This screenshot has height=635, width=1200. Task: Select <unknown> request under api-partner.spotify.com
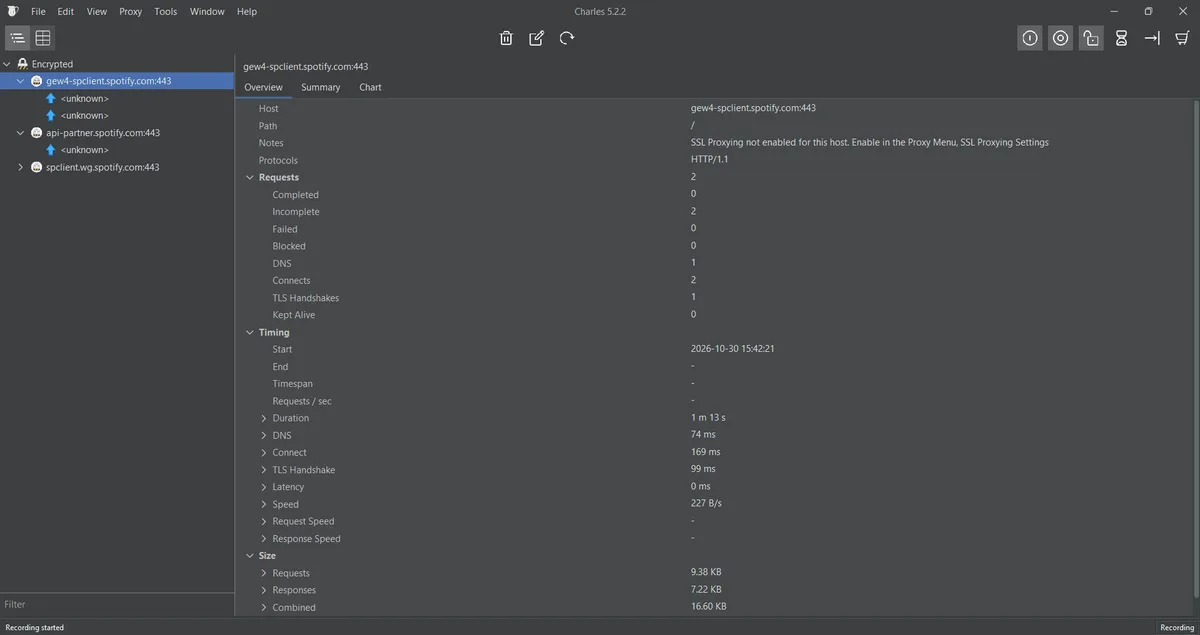click(x=85, y=150)
